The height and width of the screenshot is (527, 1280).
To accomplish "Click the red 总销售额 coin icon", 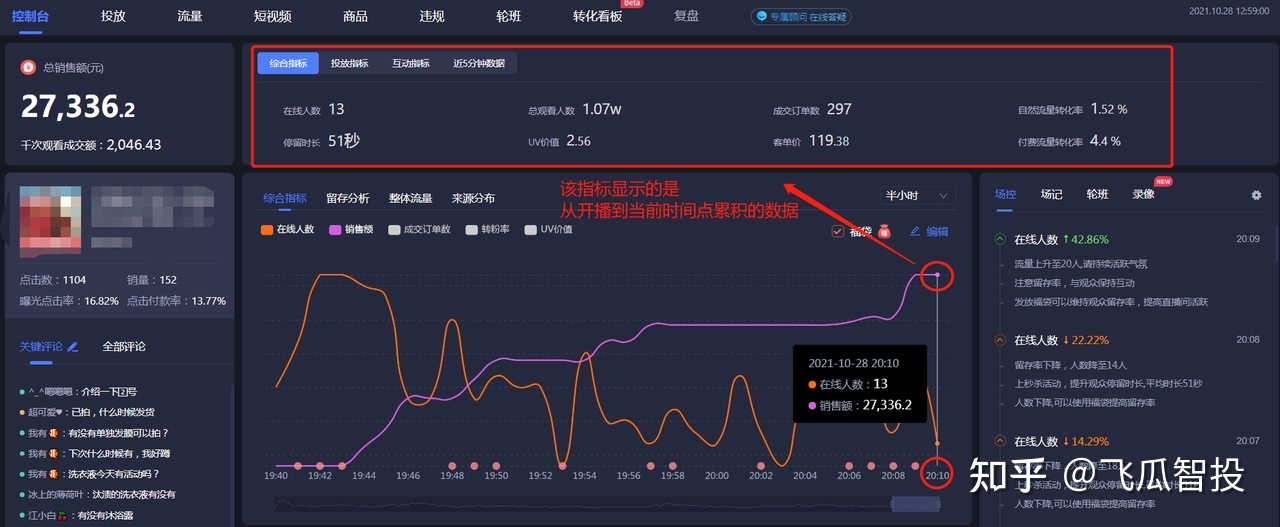I will [x=28, y=67].
